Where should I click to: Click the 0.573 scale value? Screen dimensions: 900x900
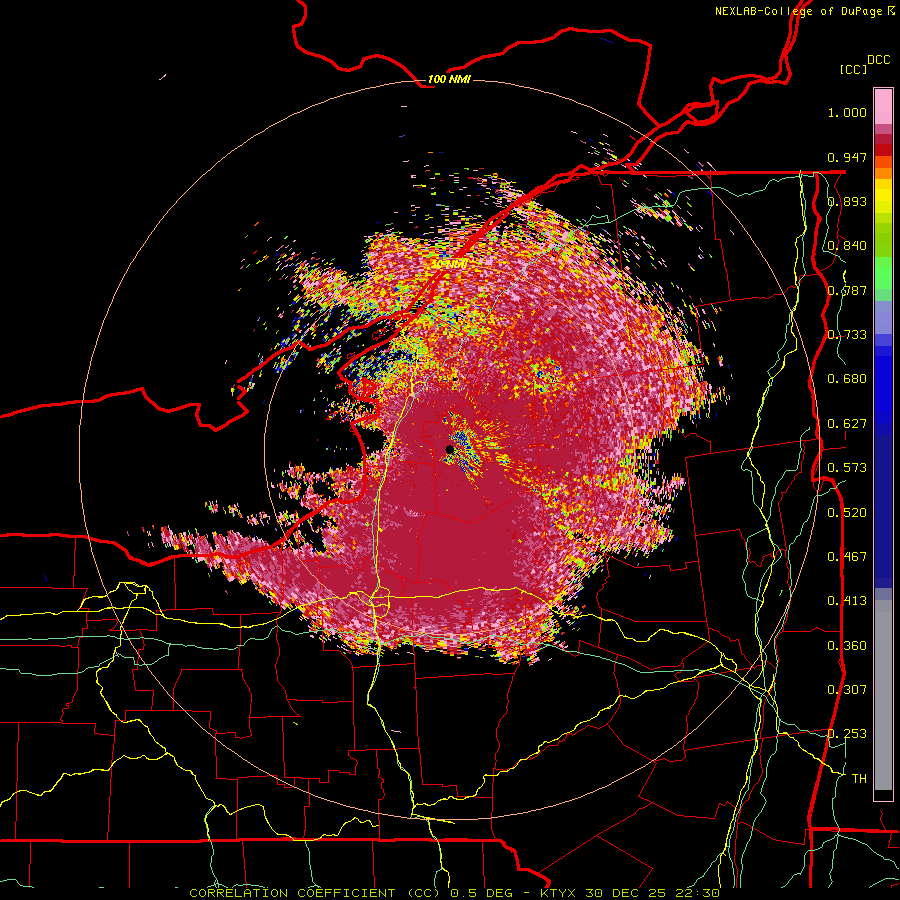(x=847, y=468)
